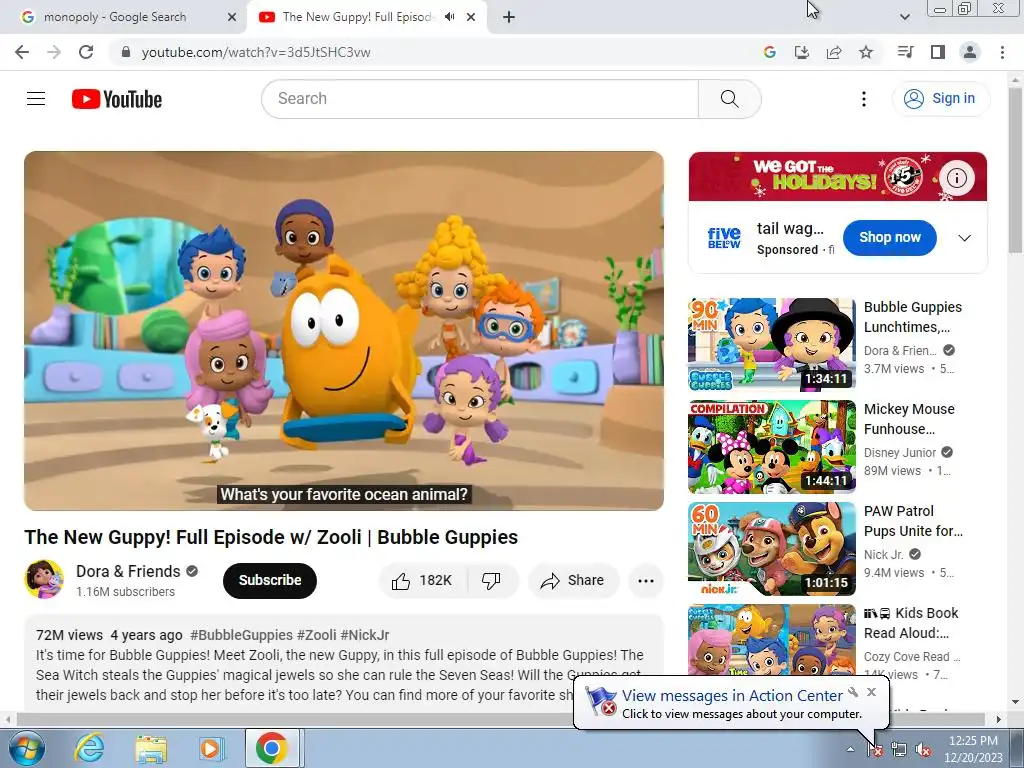Click the search magnifier button
Viewport: 1024px width, 768px height.
click(729, 99)
